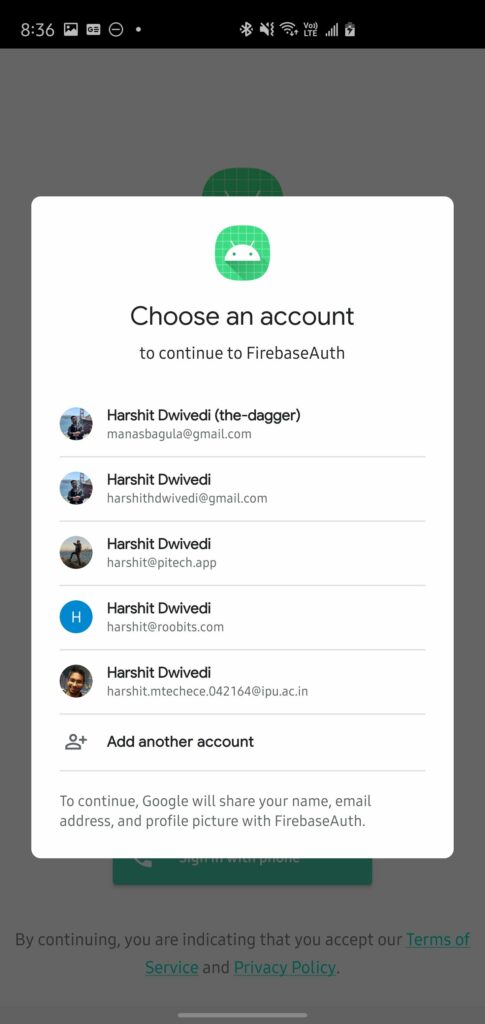Tap the mute/vibrate icon in the status bar

click(266, 29)
